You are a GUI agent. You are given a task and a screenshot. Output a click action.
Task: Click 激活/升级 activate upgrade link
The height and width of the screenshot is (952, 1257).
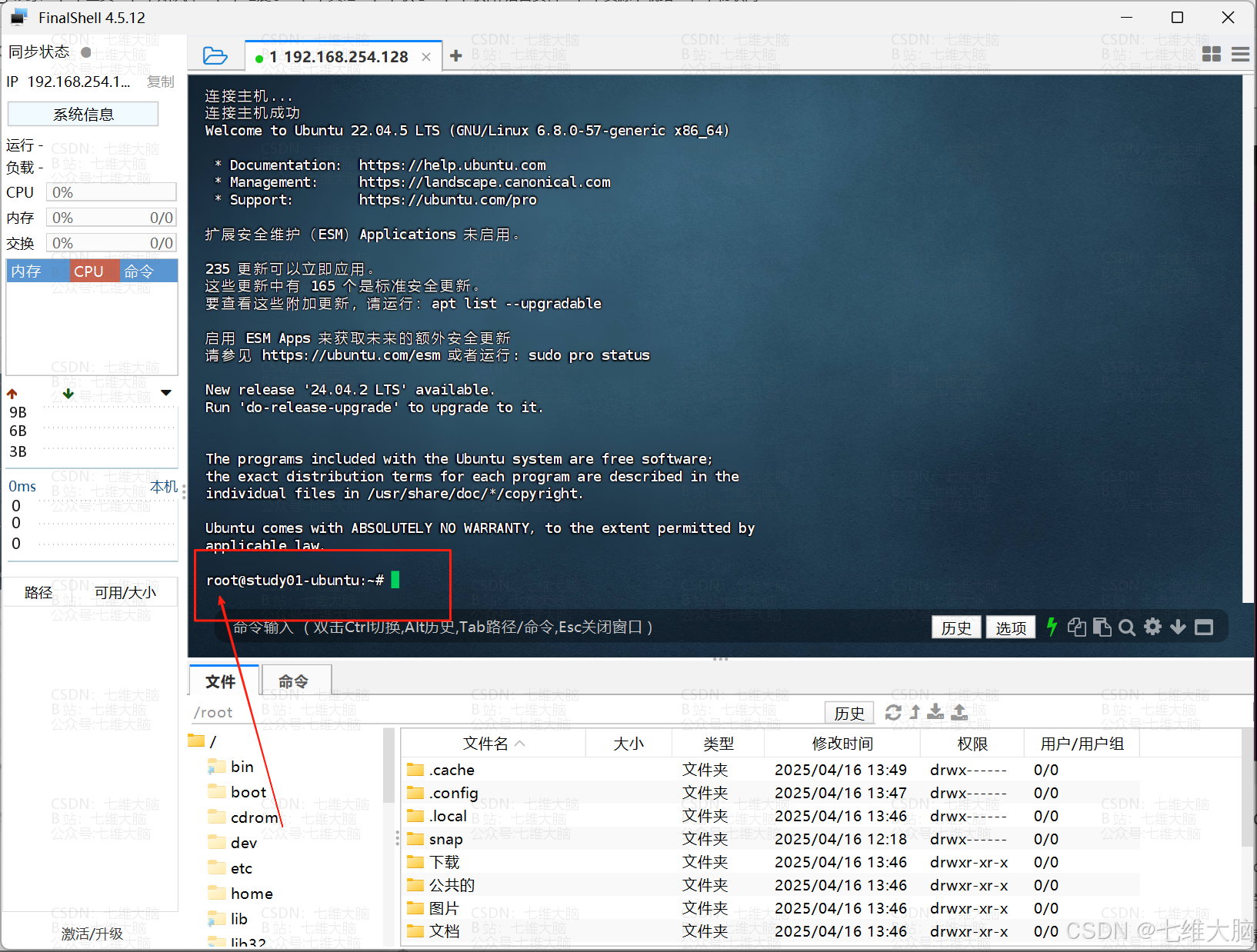(x=92, y=934)
